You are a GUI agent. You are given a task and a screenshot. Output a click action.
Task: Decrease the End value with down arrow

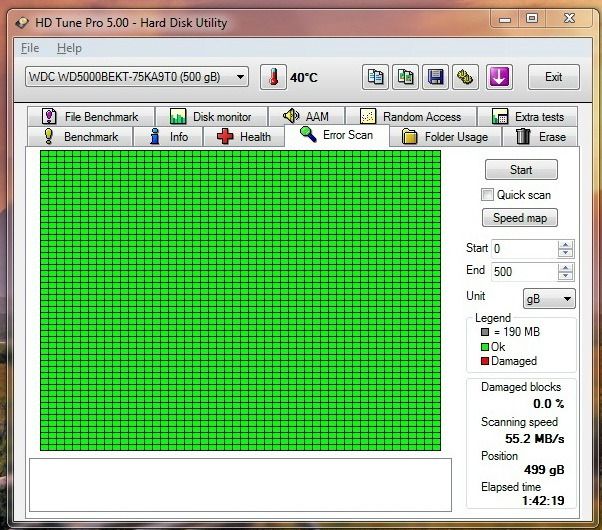[x=566, y=276]
